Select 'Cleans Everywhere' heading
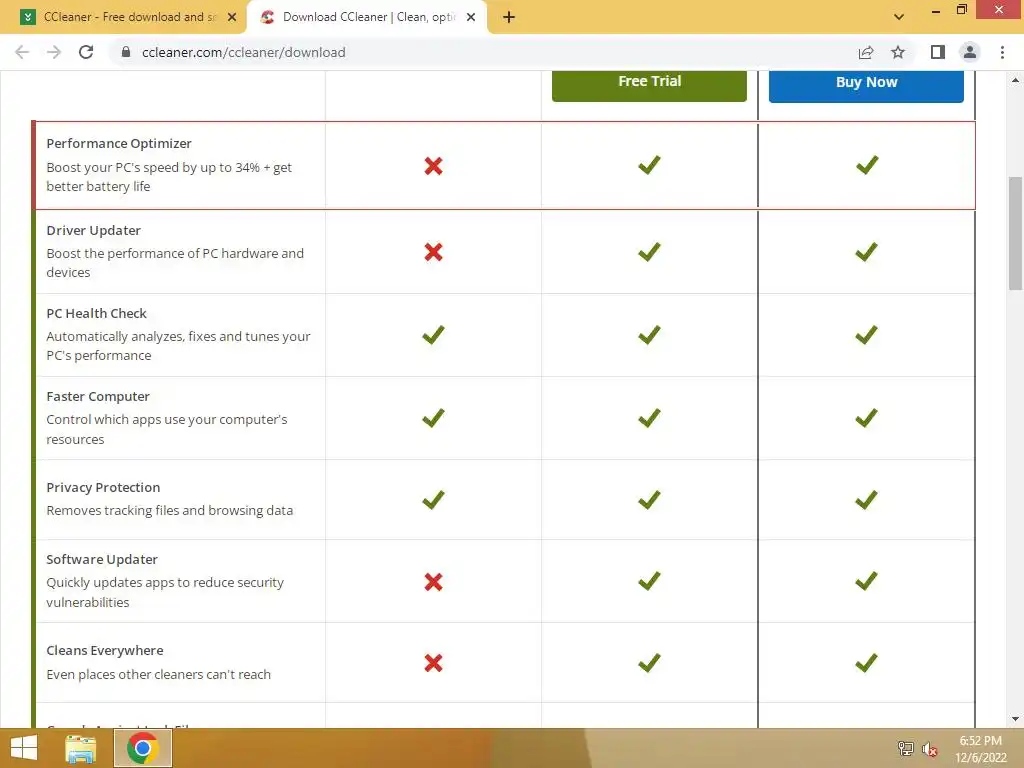Screen dimensions: 1024x768 coord(105,651)
